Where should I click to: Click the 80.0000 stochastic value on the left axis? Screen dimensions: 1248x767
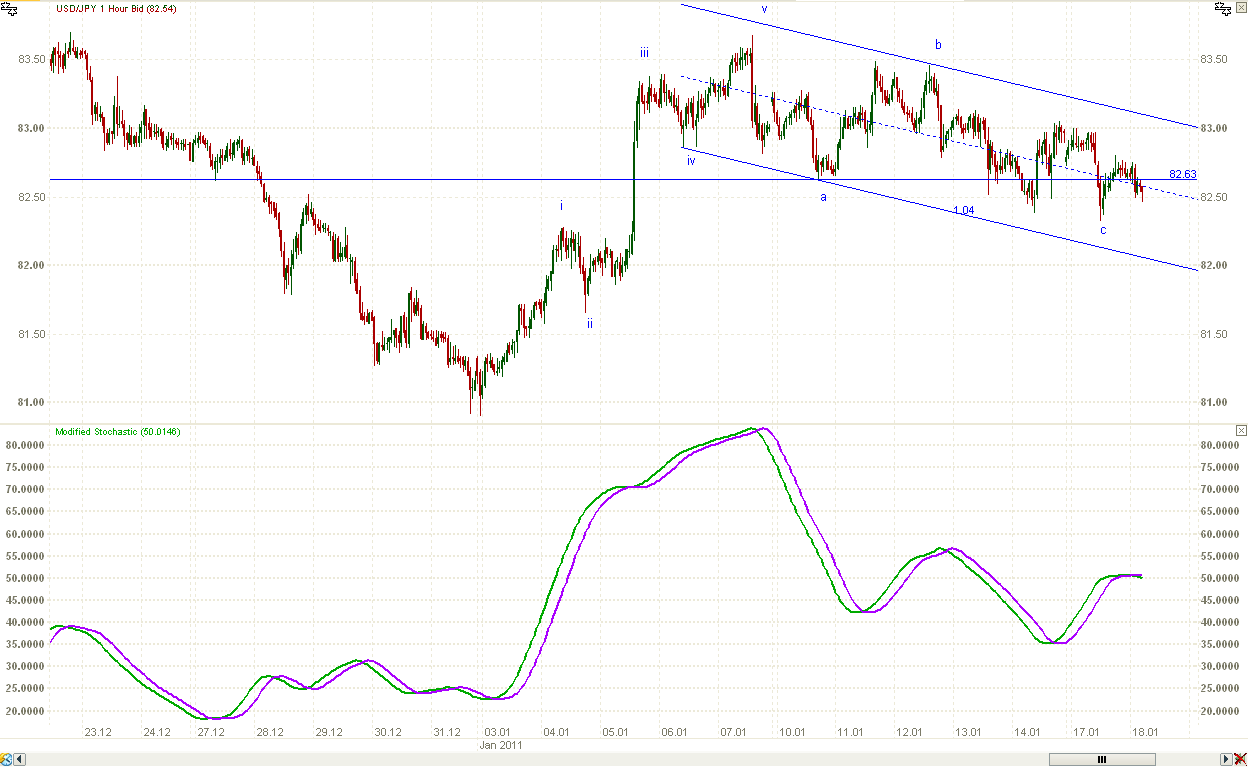point(25,446)
